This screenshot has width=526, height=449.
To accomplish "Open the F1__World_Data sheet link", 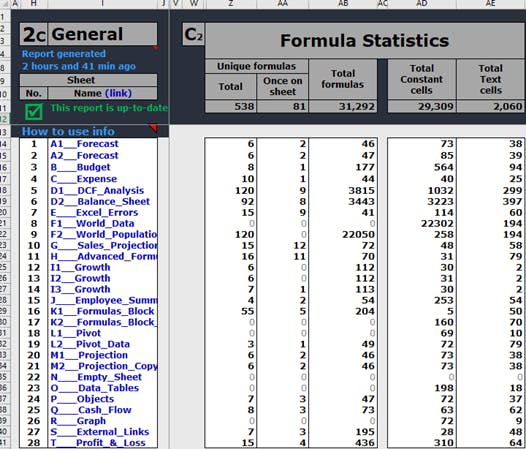I will [x=92, y=223].
